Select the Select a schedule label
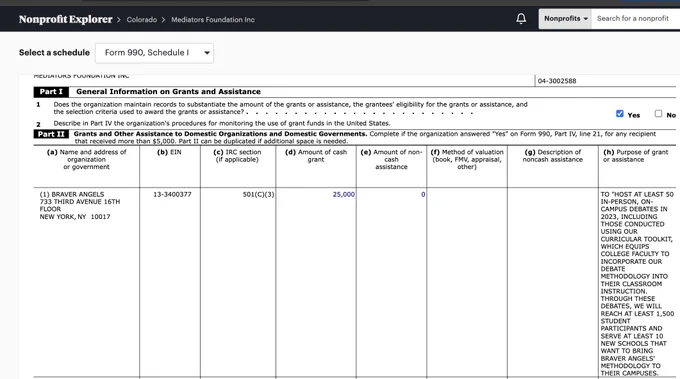The width and height of the screenshot is (680, 379). tap(54, 52)
